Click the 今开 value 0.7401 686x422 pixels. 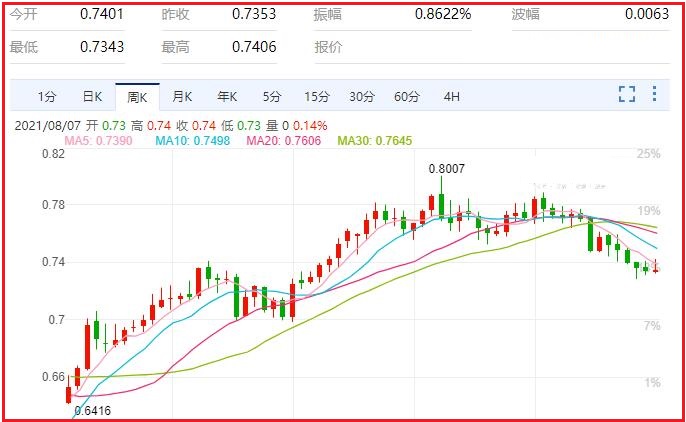[102, 14]
